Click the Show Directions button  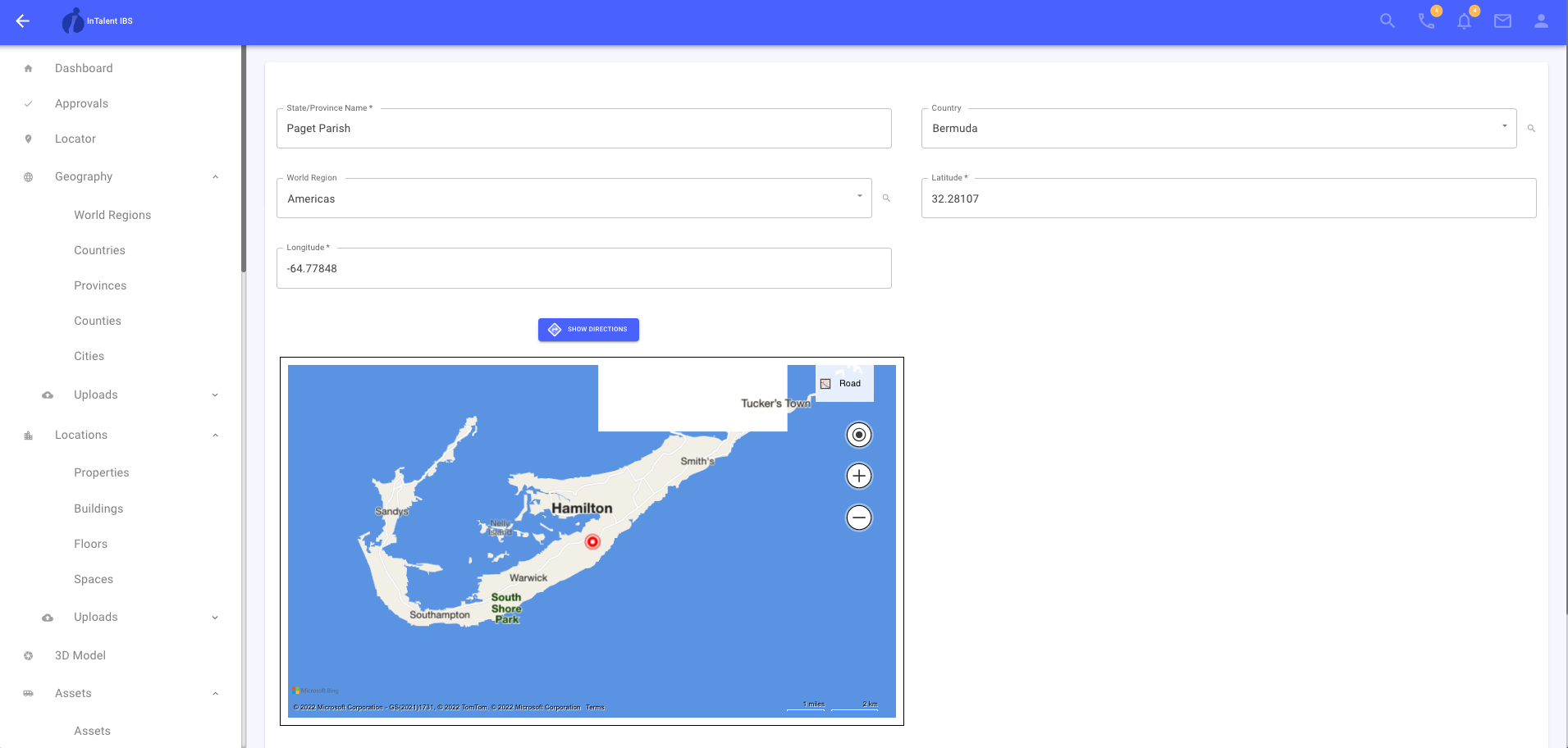point(588,330)
